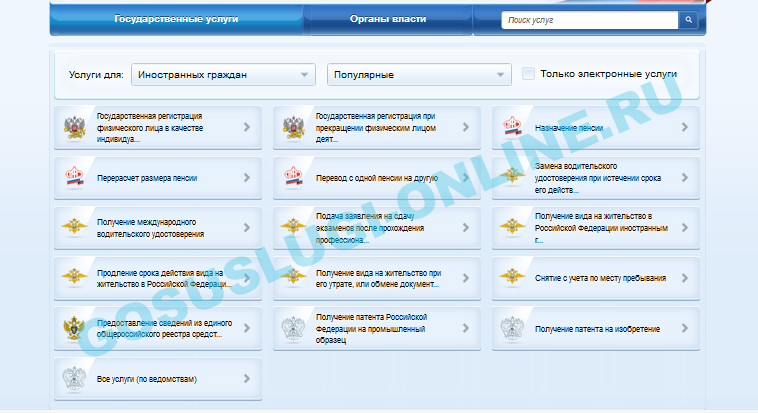Click the arrow on the 'Перевод с одной пенсии на другую' tile

(x=465, y=178)
